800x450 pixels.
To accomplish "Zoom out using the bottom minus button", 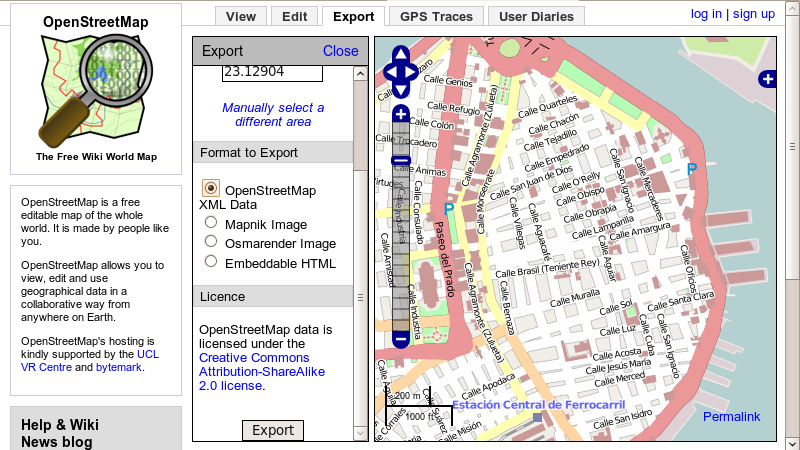I will (x=401, y=339).
